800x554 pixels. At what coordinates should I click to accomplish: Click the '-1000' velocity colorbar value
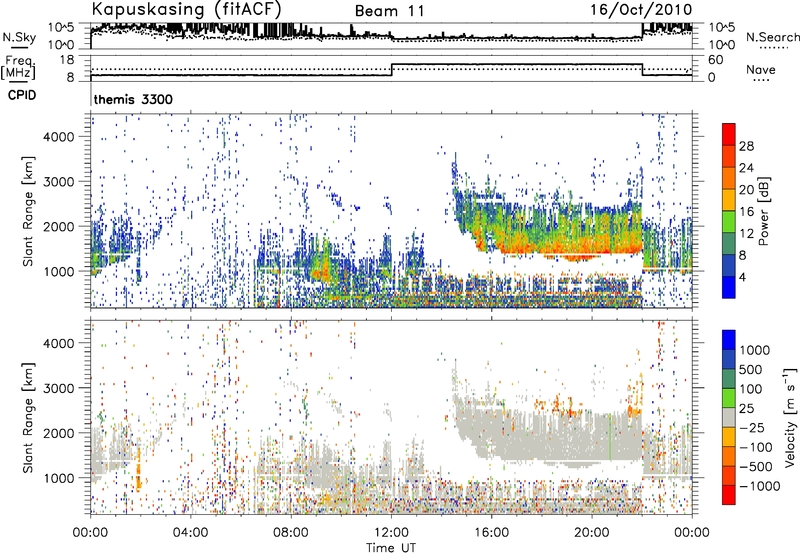point(759,486)
